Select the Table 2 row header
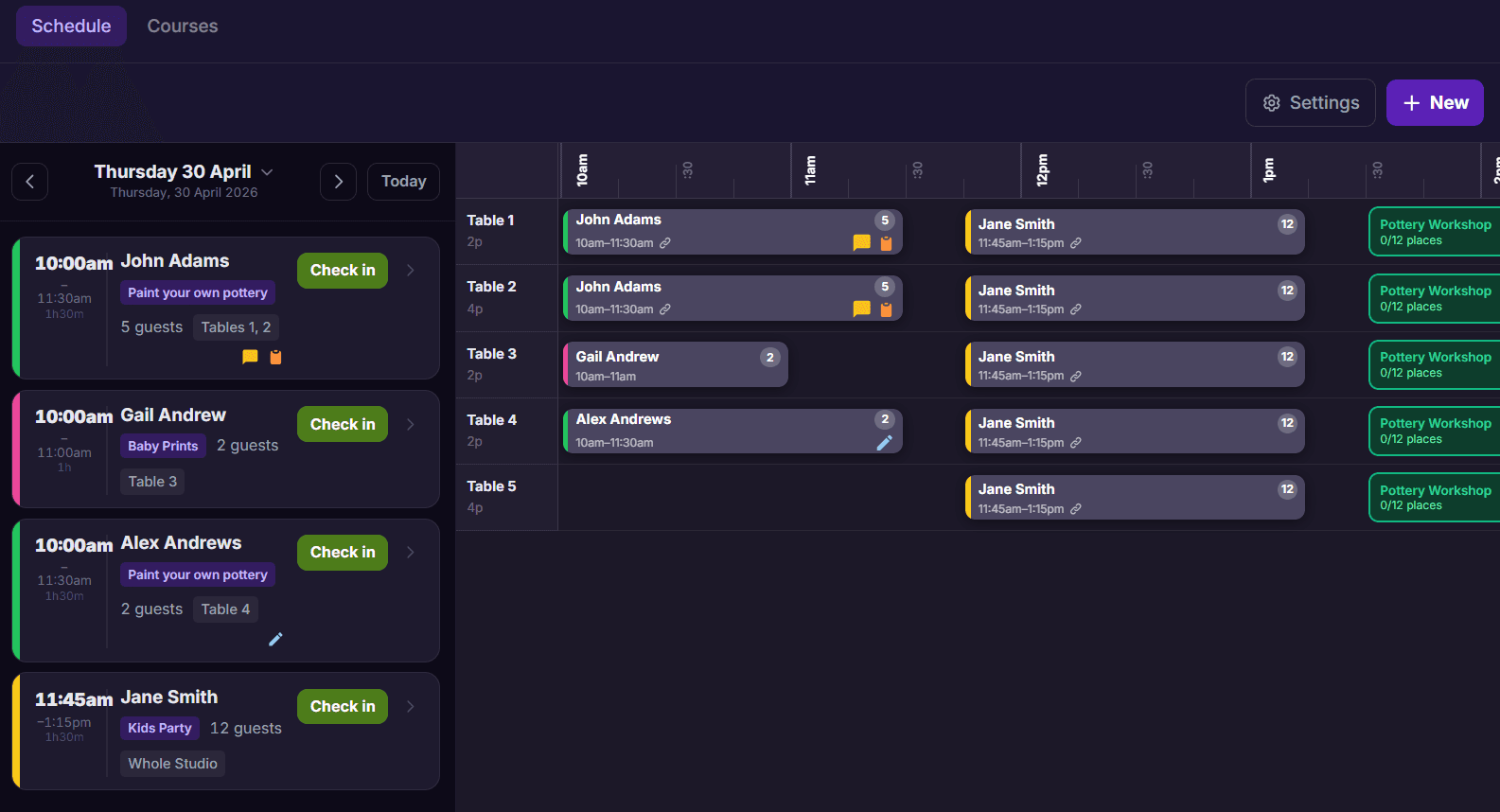The image size is (1500, 812). pos(507,297)
